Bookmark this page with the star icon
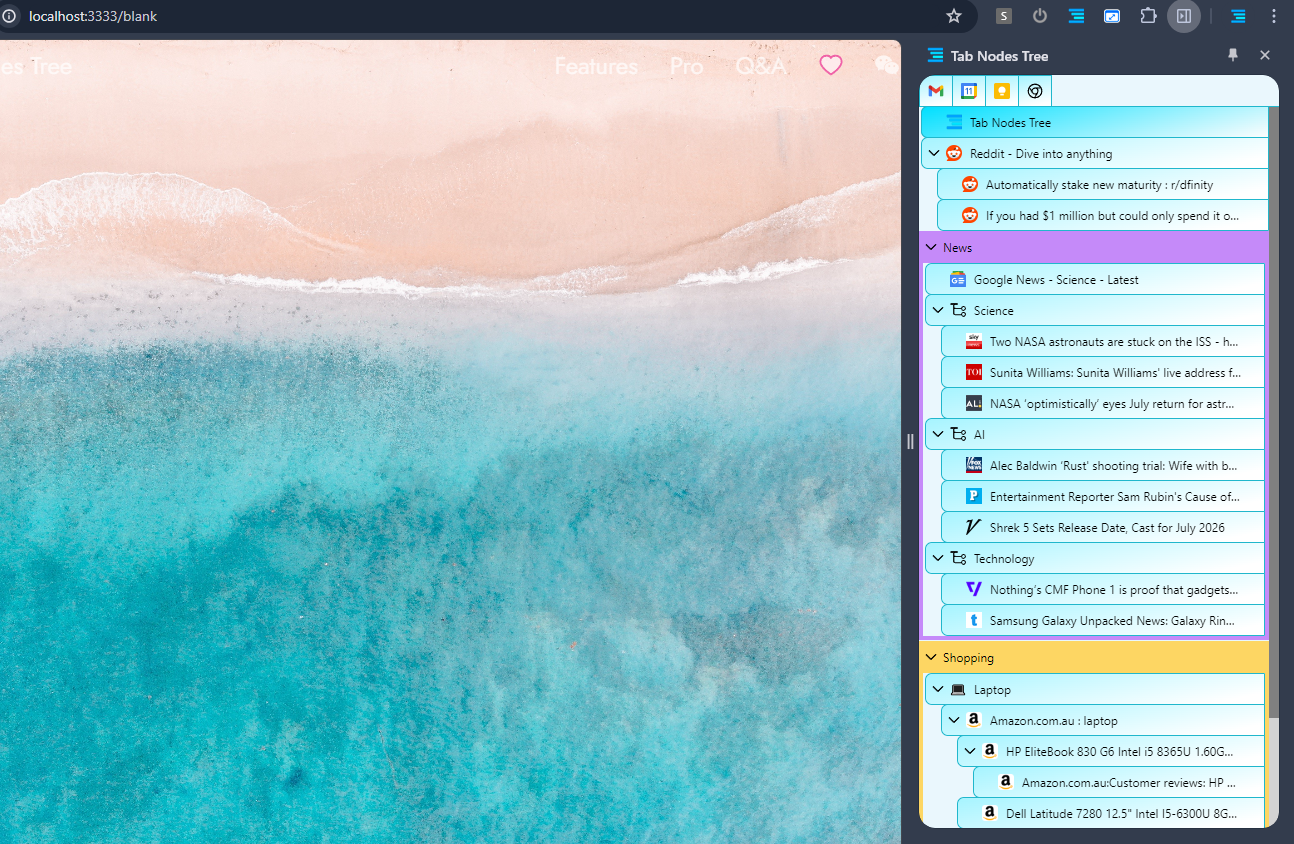This screenshot has height=844, width=1294. (954, 16)
